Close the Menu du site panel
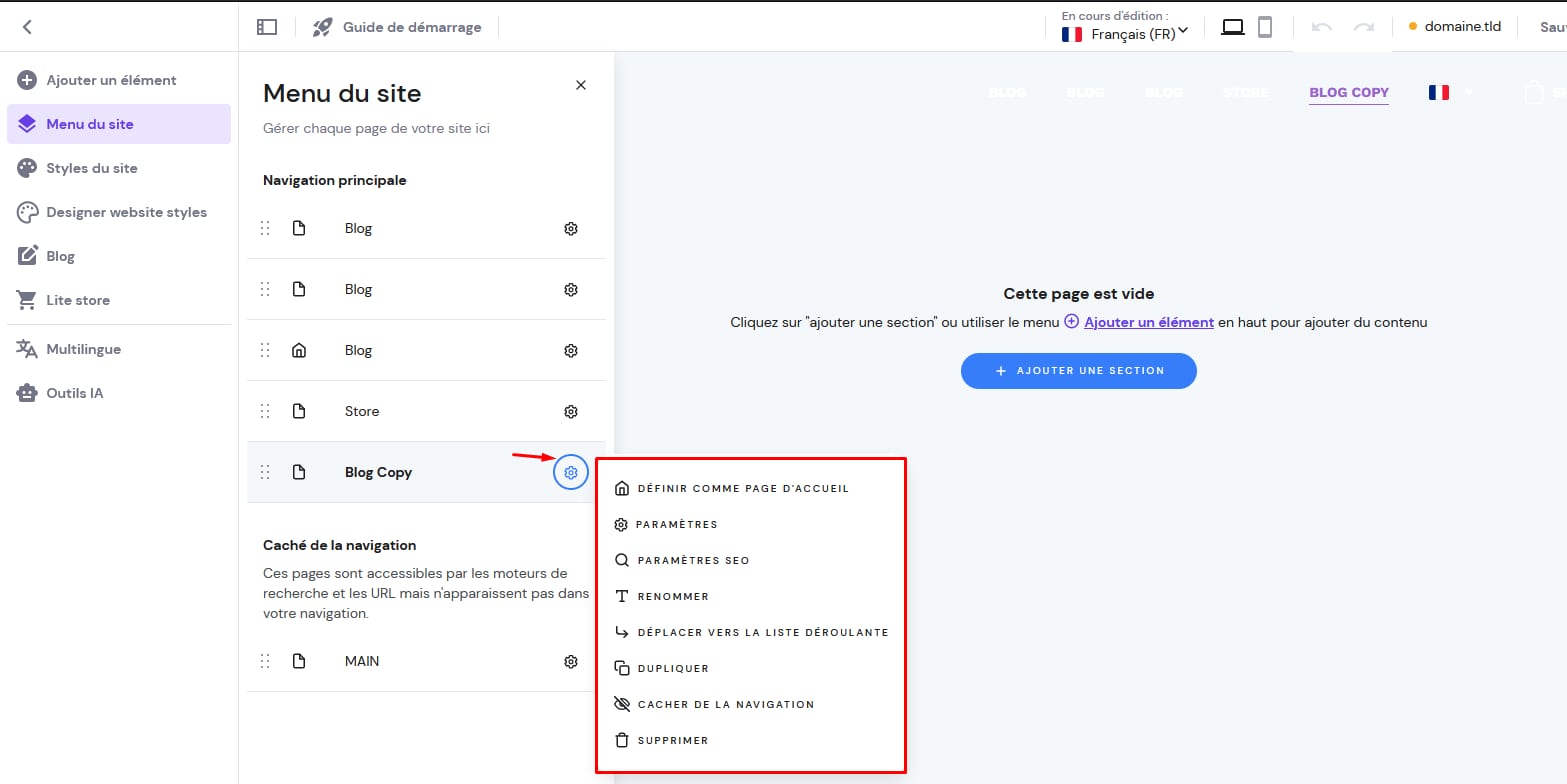The image size is (1567, 784). tap(581, 85)
